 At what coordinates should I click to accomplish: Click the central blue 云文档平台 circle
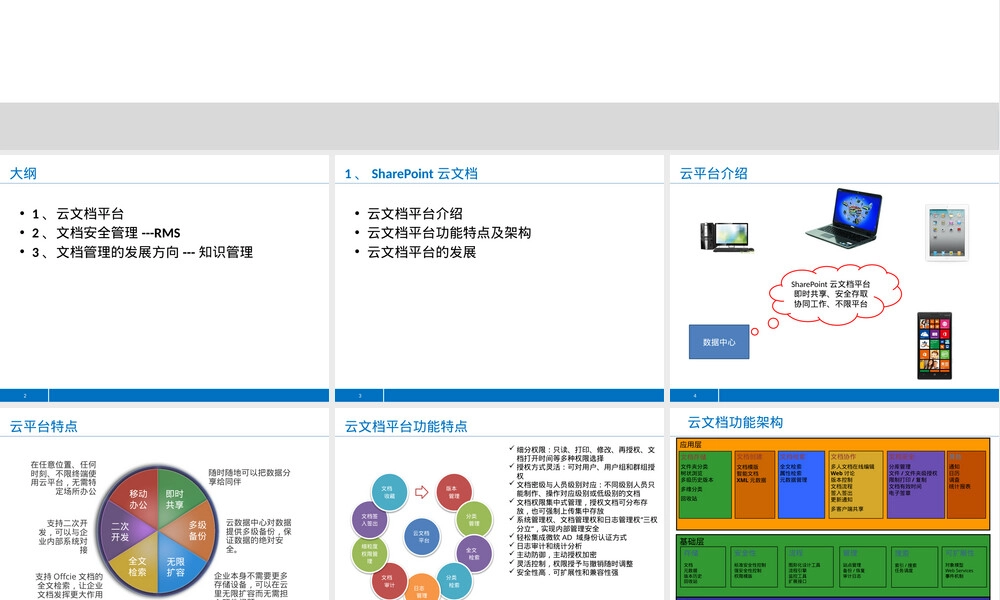click(422, 537)
